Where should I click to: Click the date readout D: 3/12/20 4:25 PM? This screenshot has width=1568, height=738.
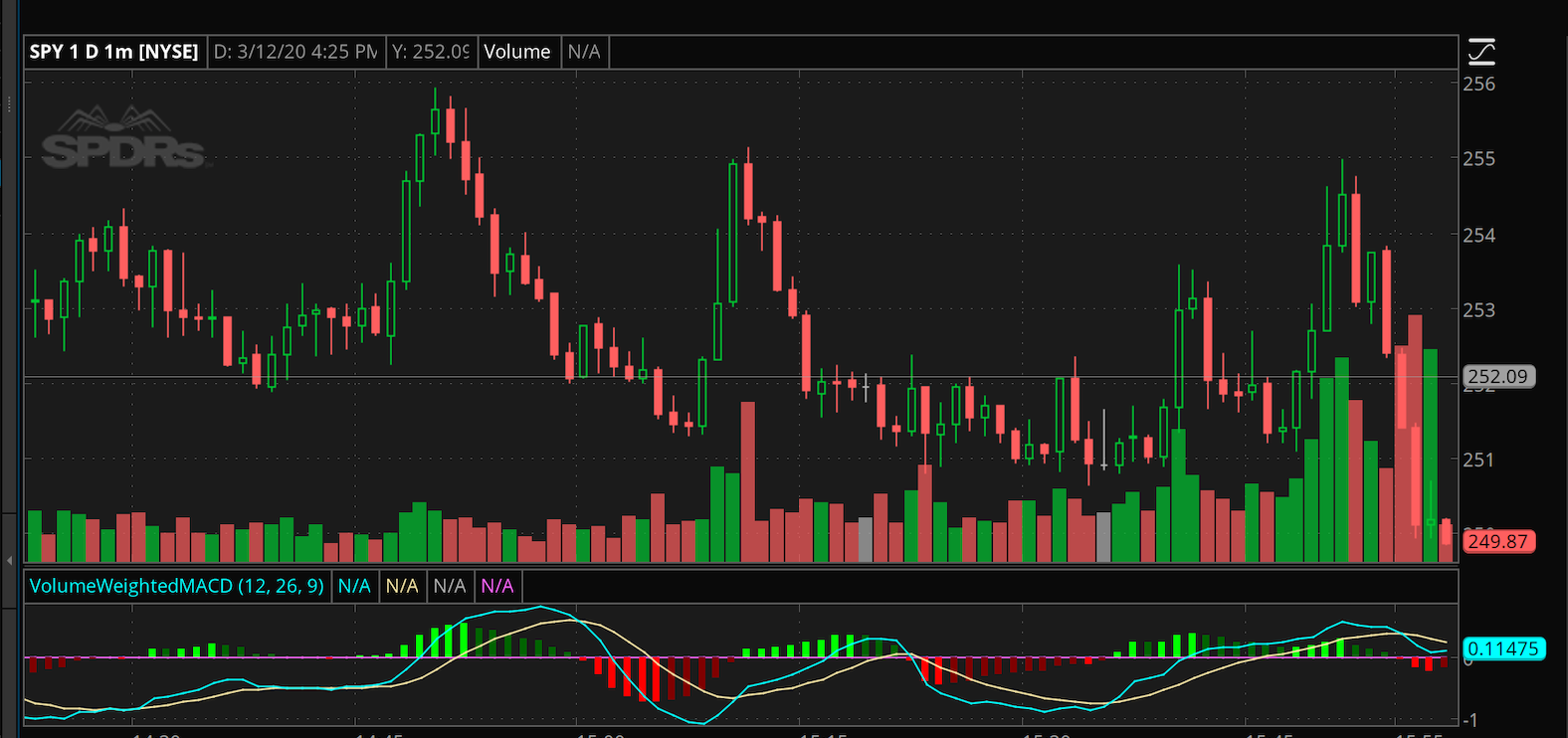click(x=295, y=52)
